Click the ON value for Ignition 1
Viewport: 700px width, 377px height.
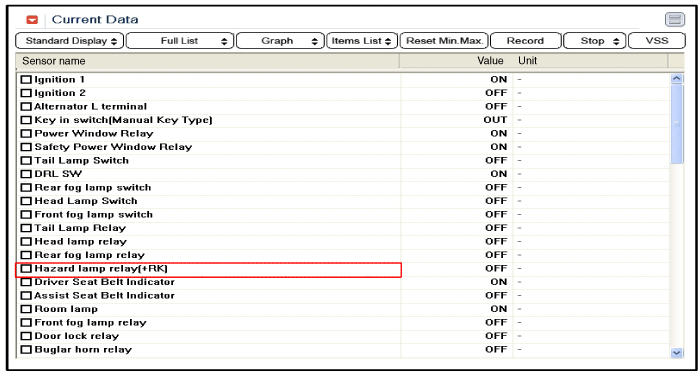(x=499, y=80)
